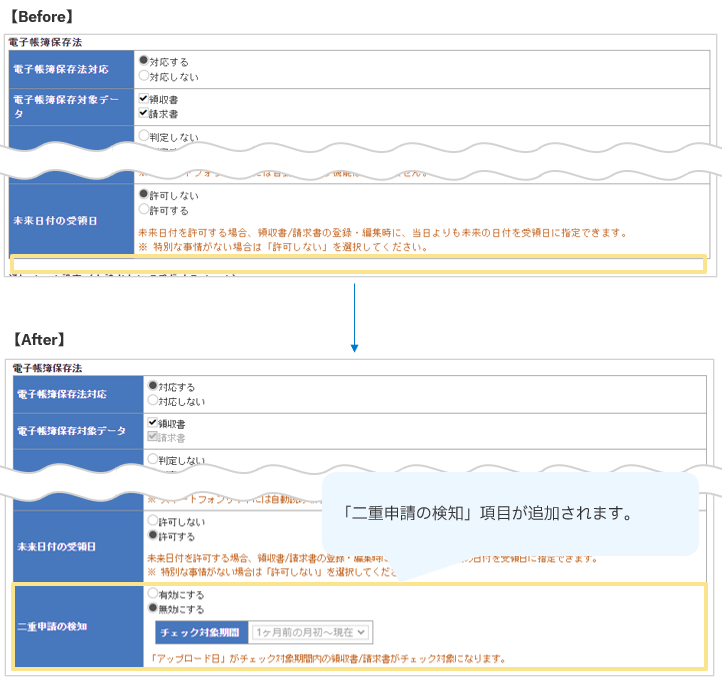Uncheck 領収書 checkbox in Before section
This screenshot has height=681, width=722.
pyautogui.click(x=144, y=99)
